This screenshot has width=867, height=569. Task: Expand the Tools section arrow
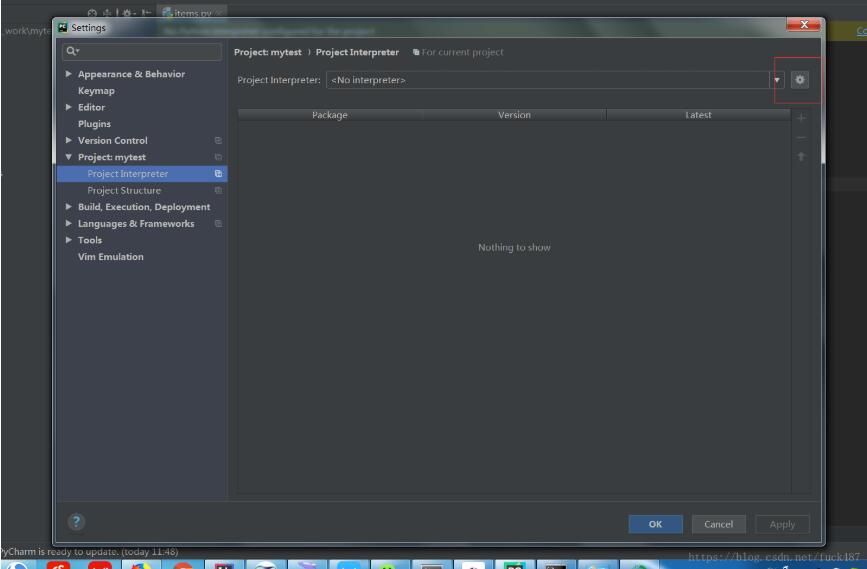coord(69,239)
